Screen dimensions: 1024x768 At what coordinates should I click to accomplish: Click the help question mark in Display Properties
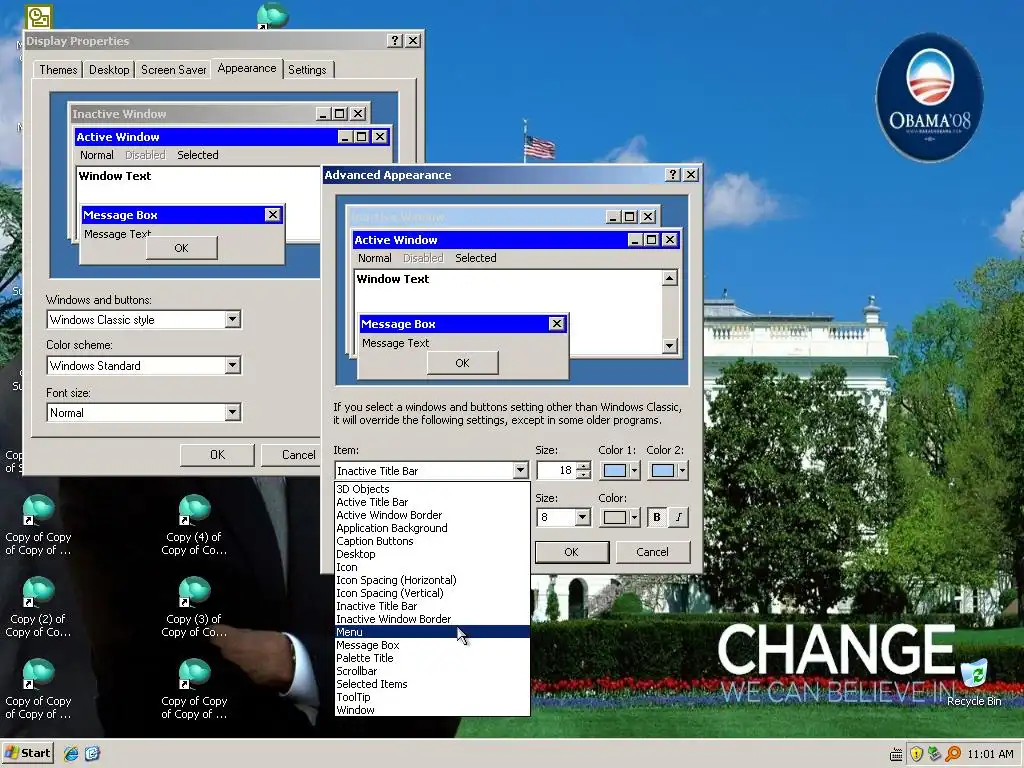click(x=394, y=40)
